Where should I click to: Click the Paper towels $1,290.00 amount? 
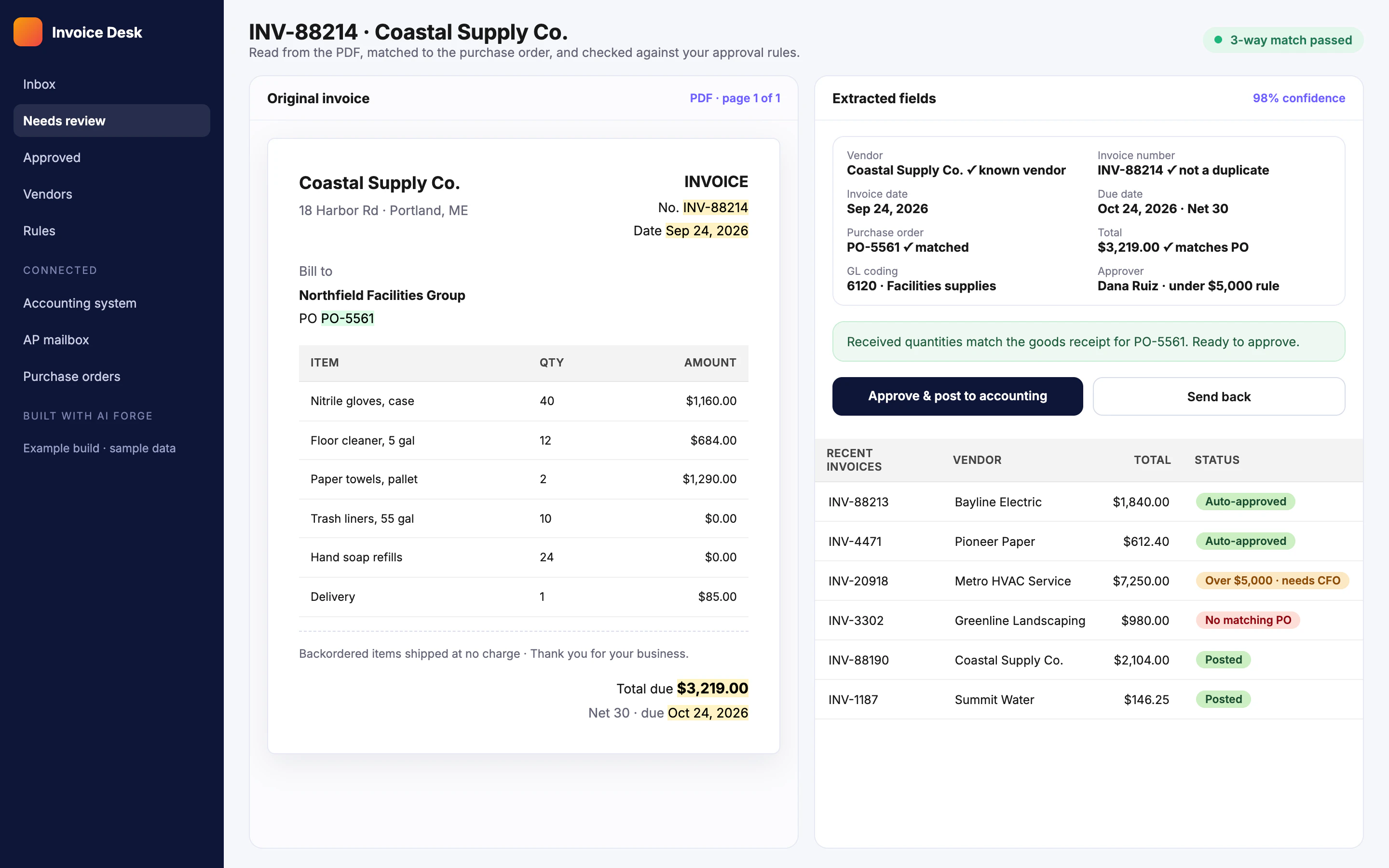click(x=709, y=479)
